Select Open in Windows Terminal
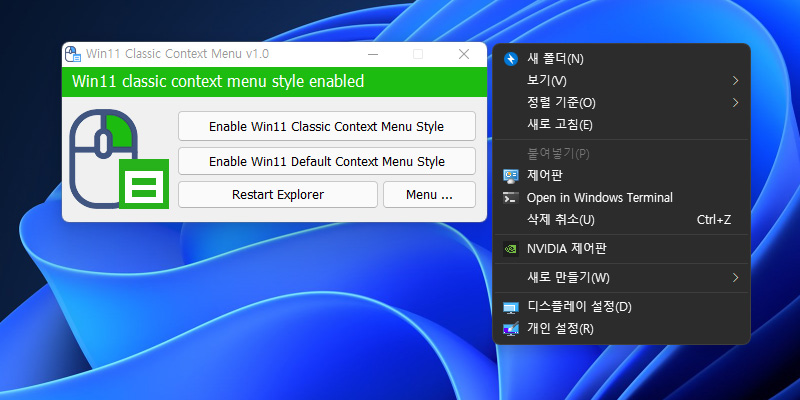The height and width of the screenshot is (400, 800). pyautogui.click(x=621, y=198)
